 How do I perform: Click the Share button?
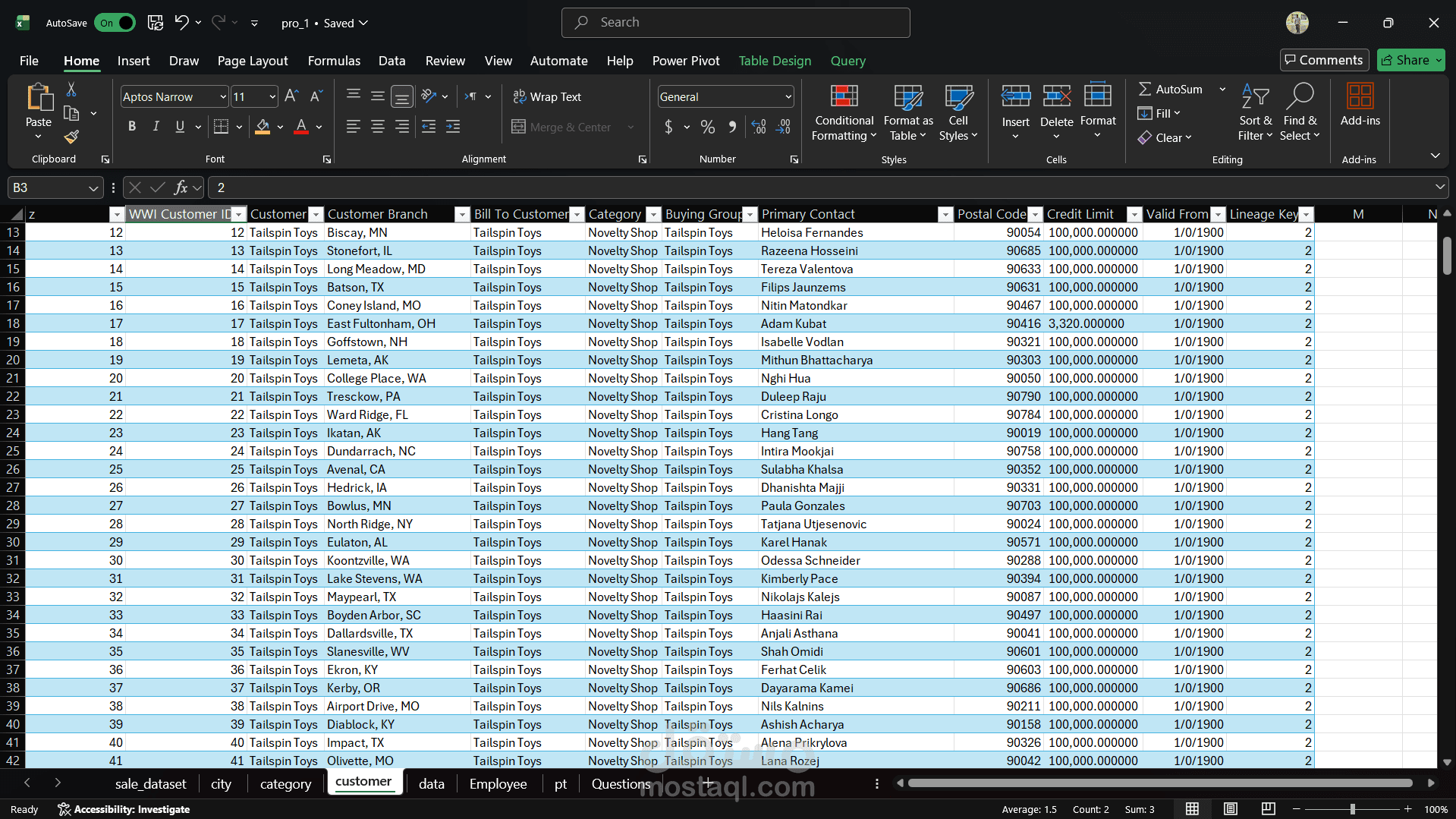click(1410, 60)
